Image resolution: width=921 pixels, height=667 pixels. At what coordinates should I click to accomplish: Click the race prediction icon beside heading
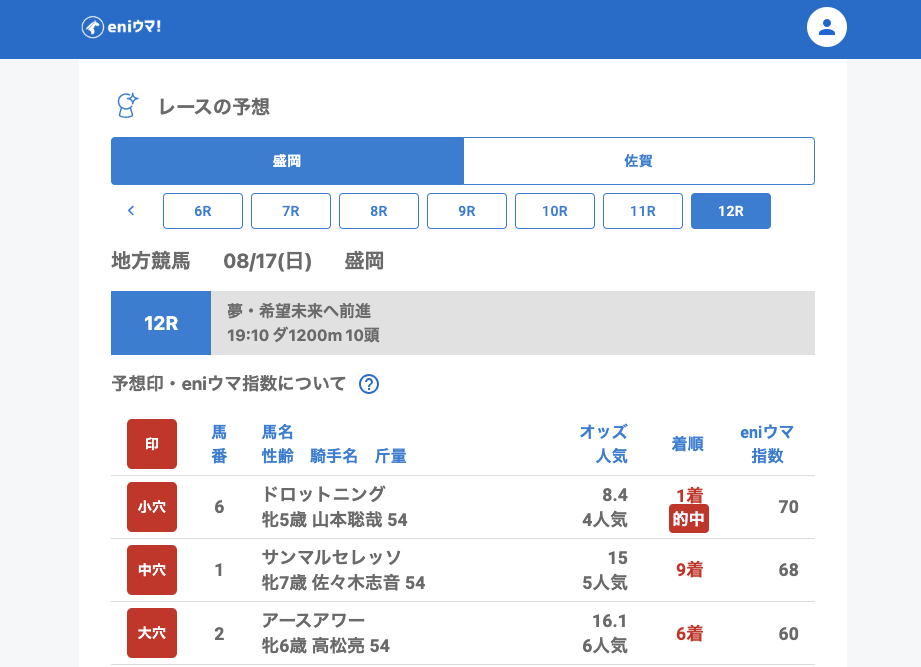[x=127, y=105]
